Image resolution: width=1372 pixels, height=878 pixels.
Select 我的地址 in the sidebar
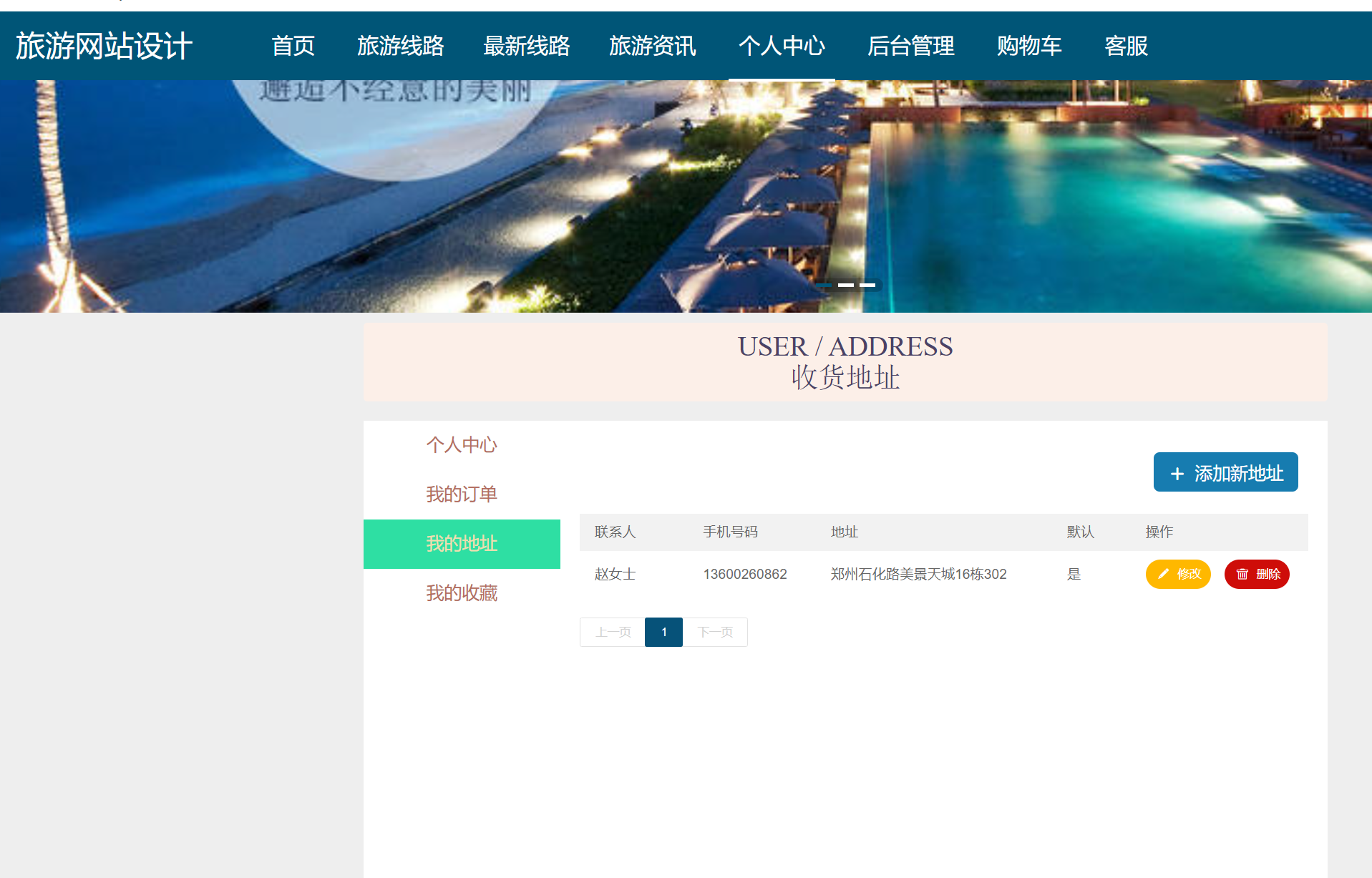pos(461,544)
